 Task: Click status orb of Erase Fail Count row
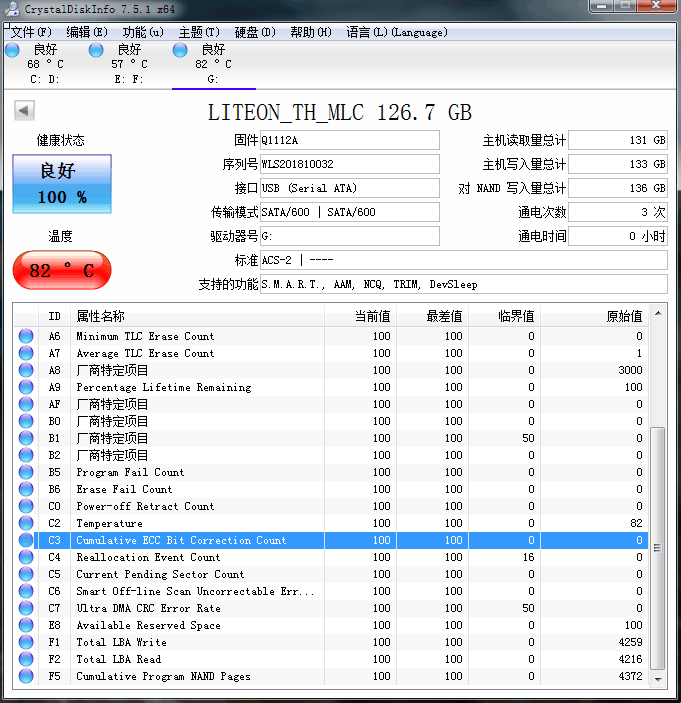(x=26, y=489)
